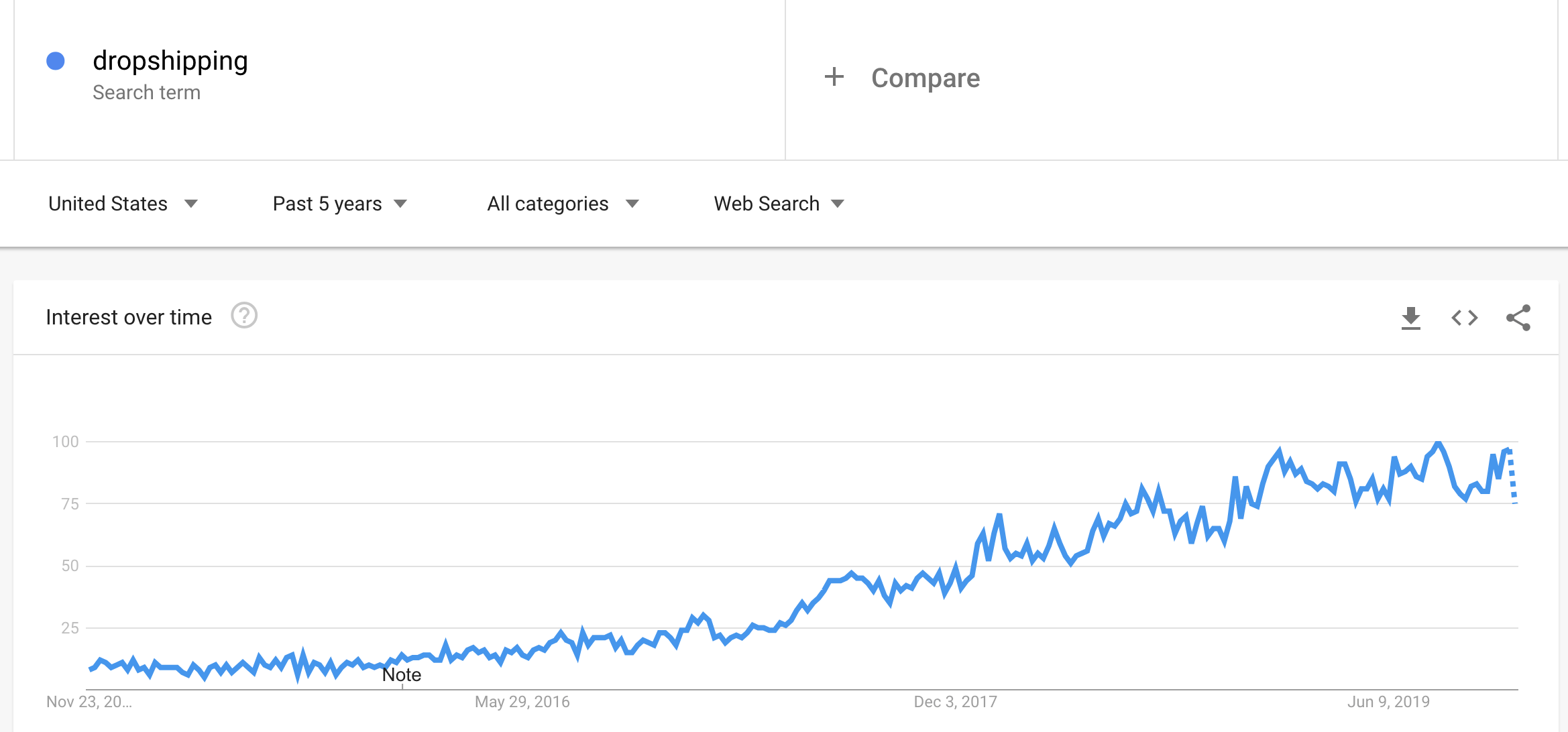Click the blue dropshipping color dot
The height and width of the screenshot is (732, 1568).
pos(56,61)
